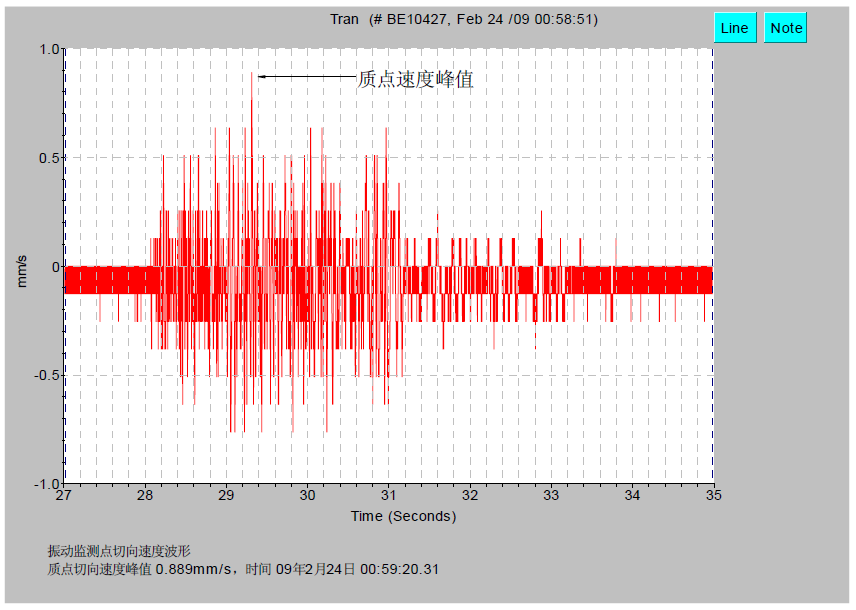
Task: Select the 35 tick on time axis
Action: pyautogui.click(x=713, y=495)
